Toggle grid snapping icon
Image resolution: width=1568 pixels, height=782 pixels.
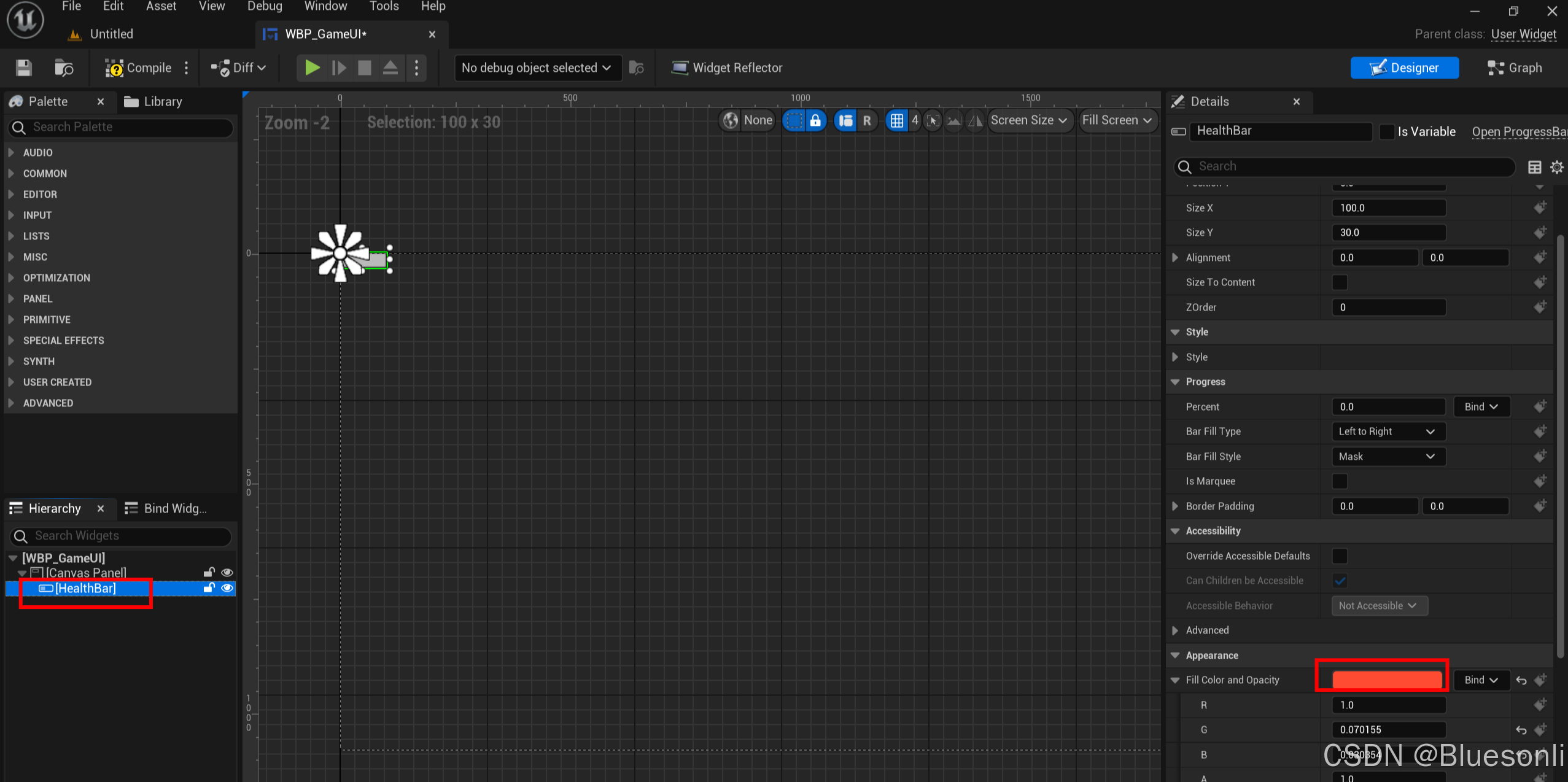point(897,120)
